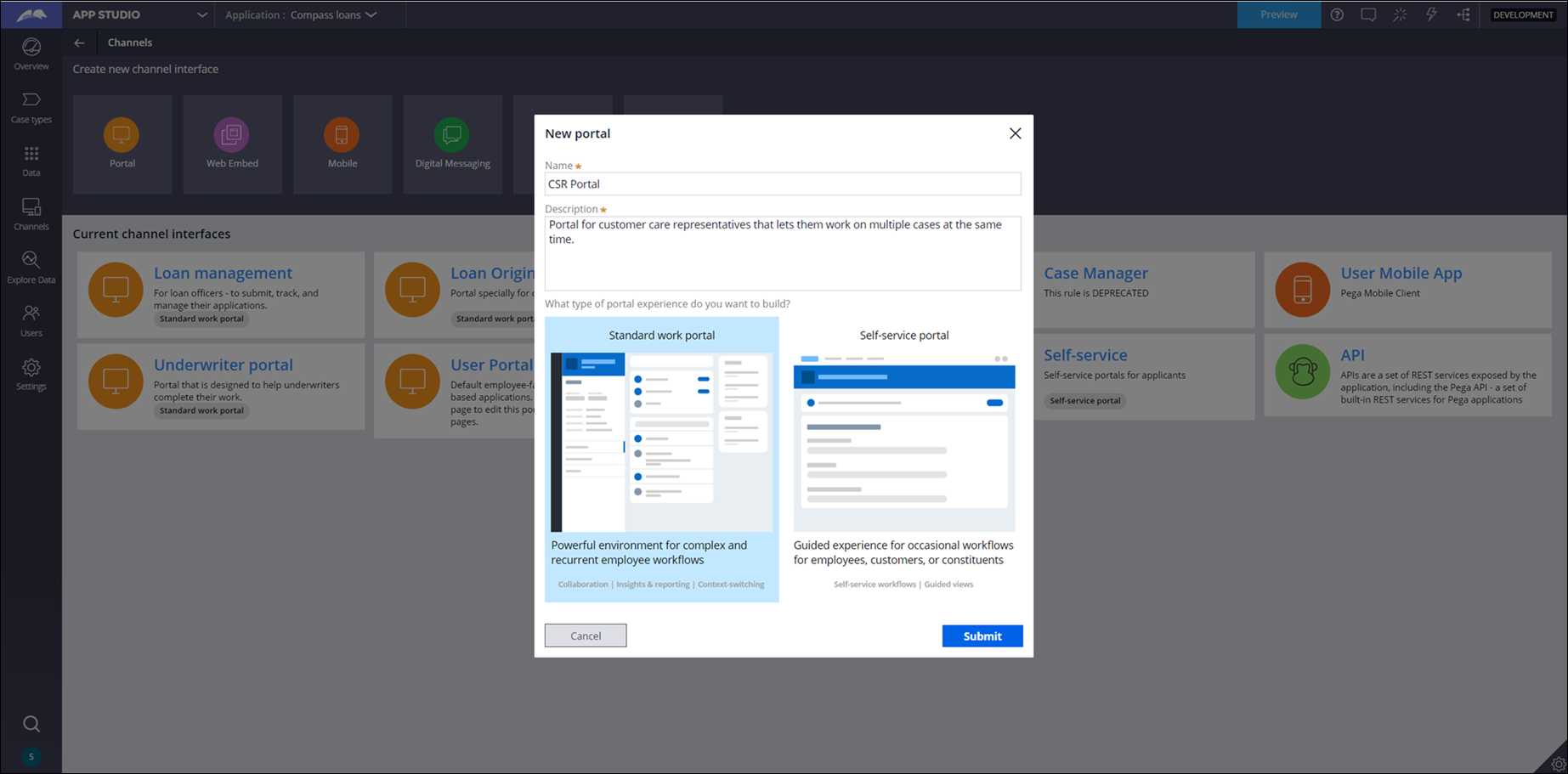This screenshot has height=774, width=1568.
Task: Click 'Current channel interfaces' heading
Action: pyautogui.click(x=151, y=234)
